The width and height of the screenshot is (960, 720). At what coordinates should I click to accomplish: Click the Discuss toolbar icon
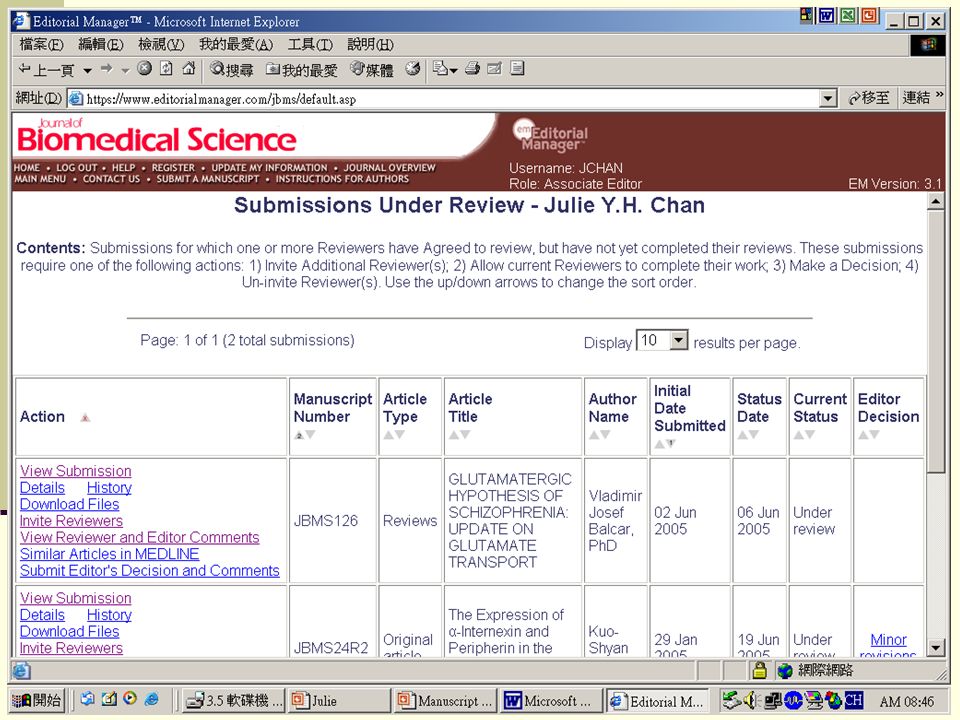point(517,69)
